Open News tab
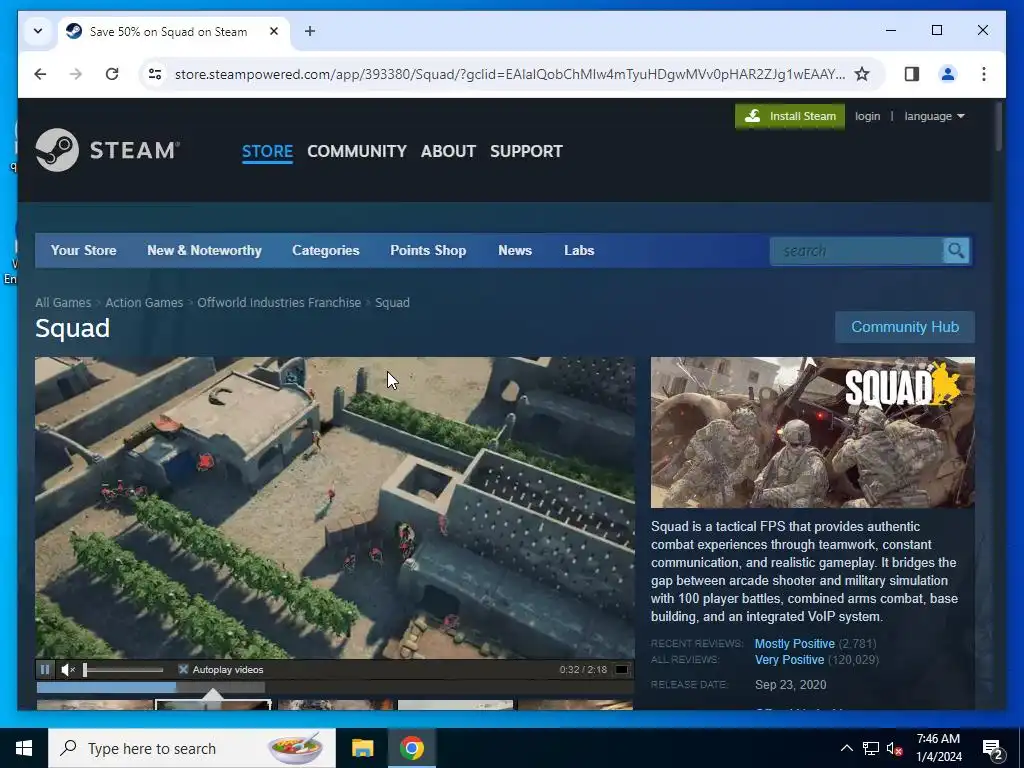Image resolution: width=1024 pixels, height=768 pixels. 515,250
